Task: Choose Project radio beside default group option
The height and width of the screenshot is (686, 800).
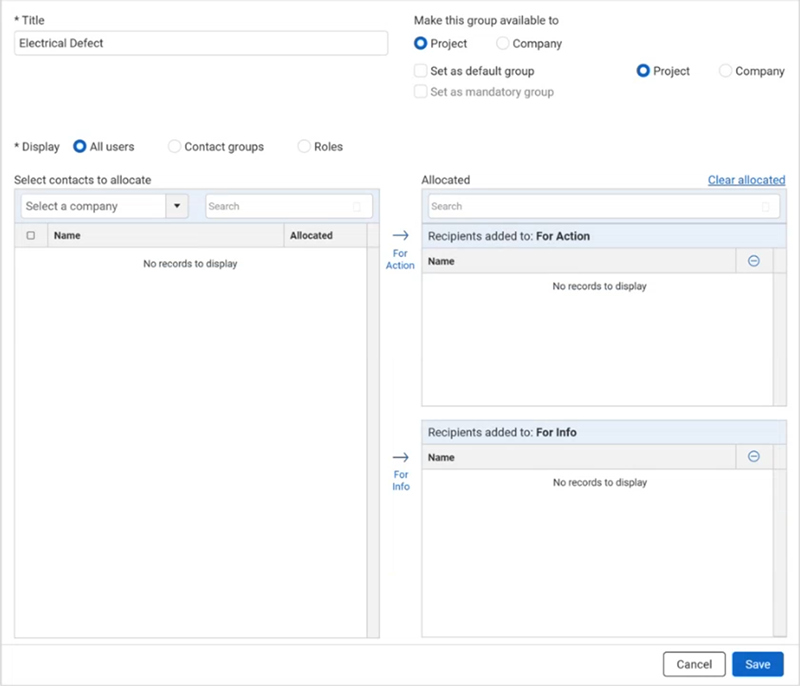Action: tap(643, 70)
